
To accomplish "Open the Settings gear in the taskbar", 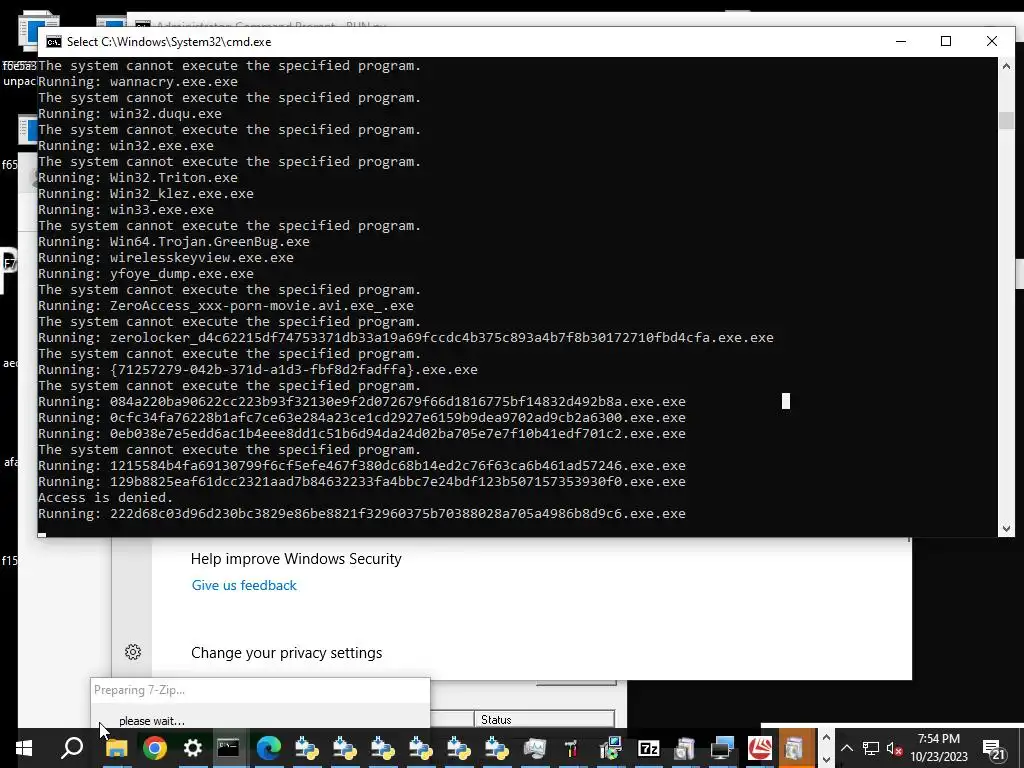I will tap(192, 748).
